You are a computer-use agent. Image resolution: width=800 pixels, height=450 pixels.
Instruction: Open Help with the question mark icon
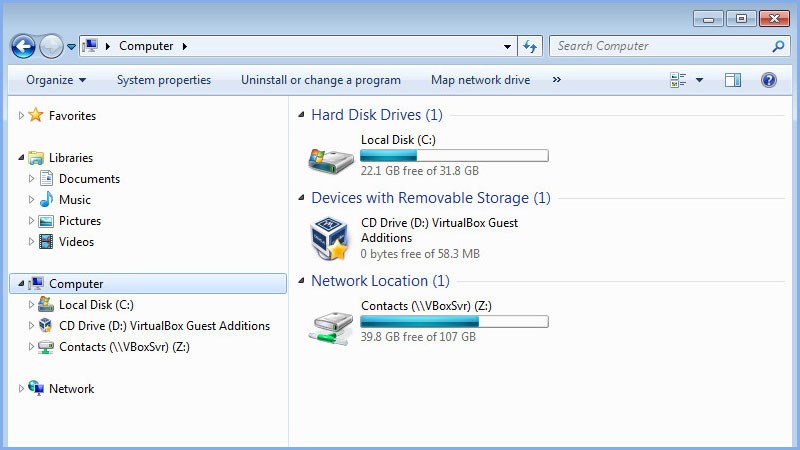point(768,80)
